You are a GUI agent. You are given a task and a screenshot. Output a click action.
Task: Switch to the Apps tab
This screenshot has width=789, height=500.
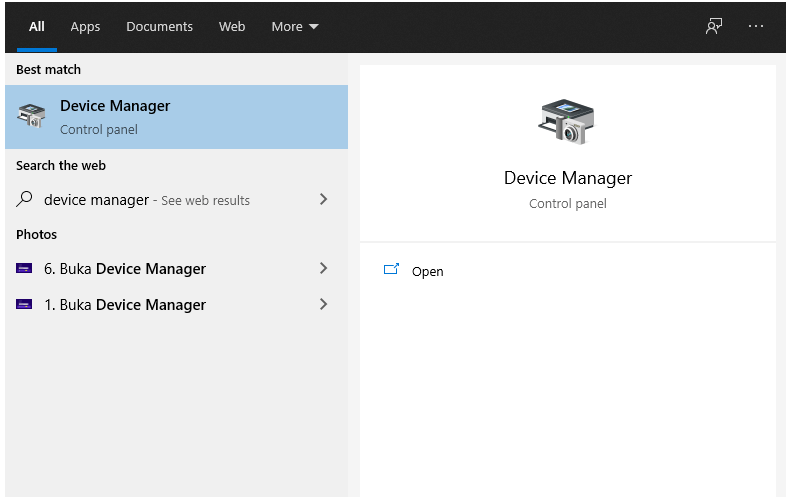click(x=85, y=26)
